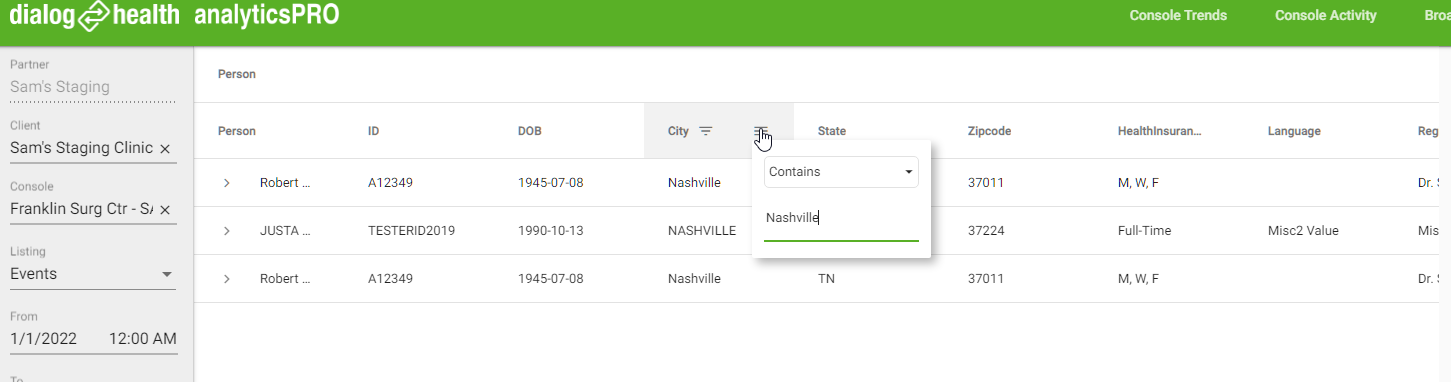Sort by the Language column header

[1294, 131]
